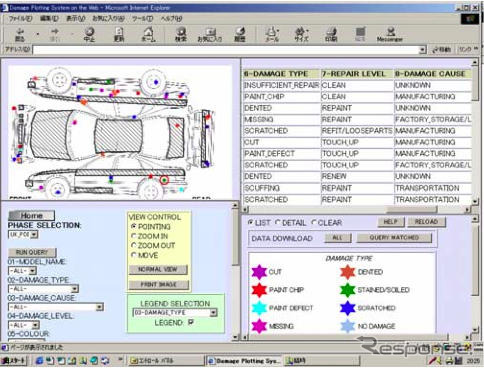Screen dimensions: 484x368
Task: Click the 6-DAMAGE TYPE column header
Action: pos(281,74)
